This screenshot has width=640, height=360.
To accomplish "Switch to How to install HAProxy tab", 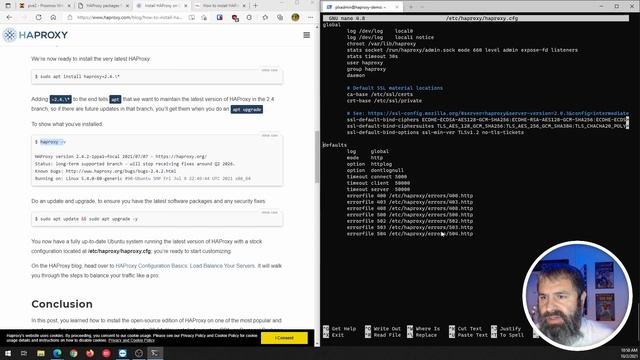I will [220, 6].
